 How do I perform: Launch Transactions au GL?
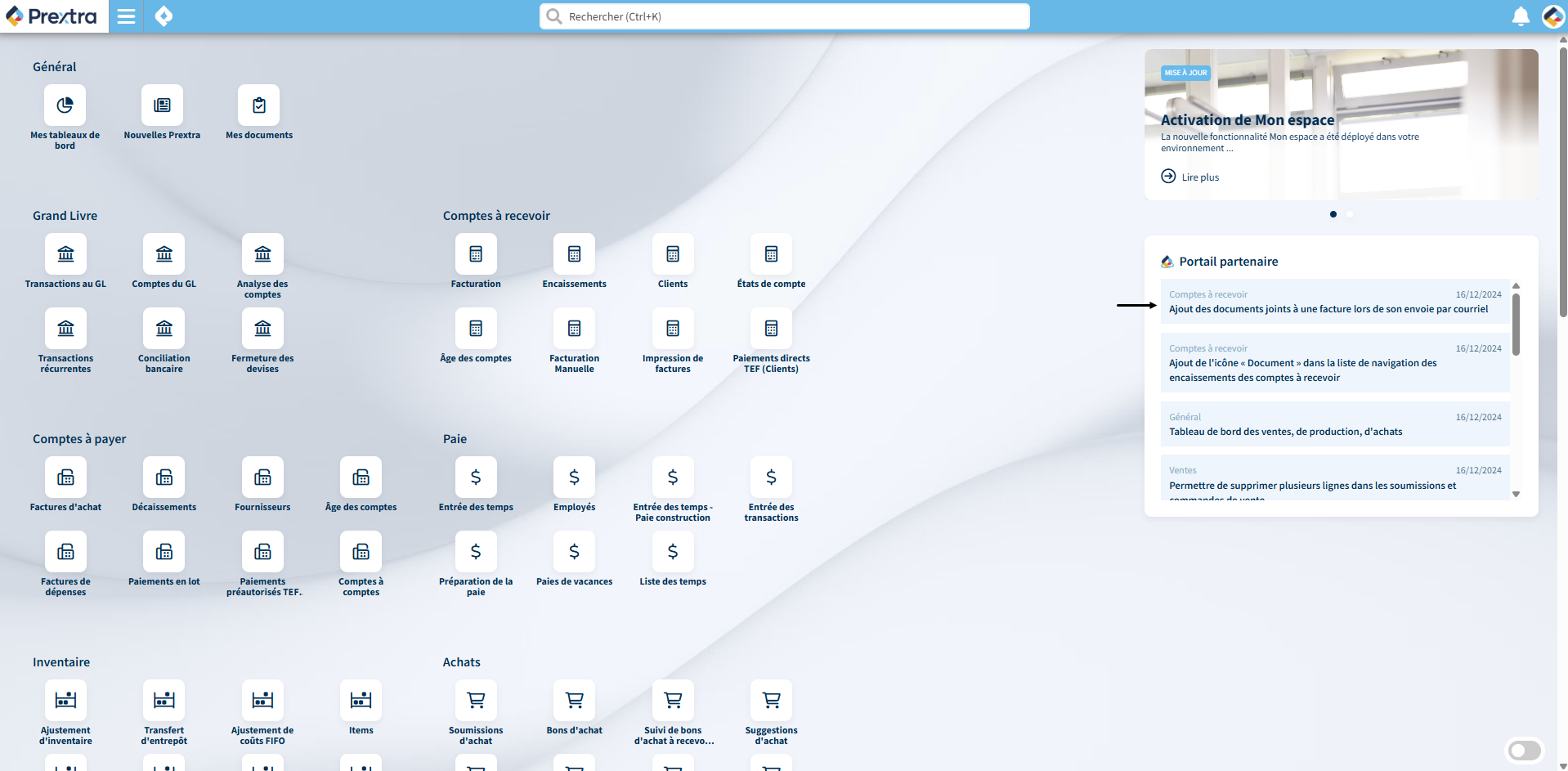point(65,254)
